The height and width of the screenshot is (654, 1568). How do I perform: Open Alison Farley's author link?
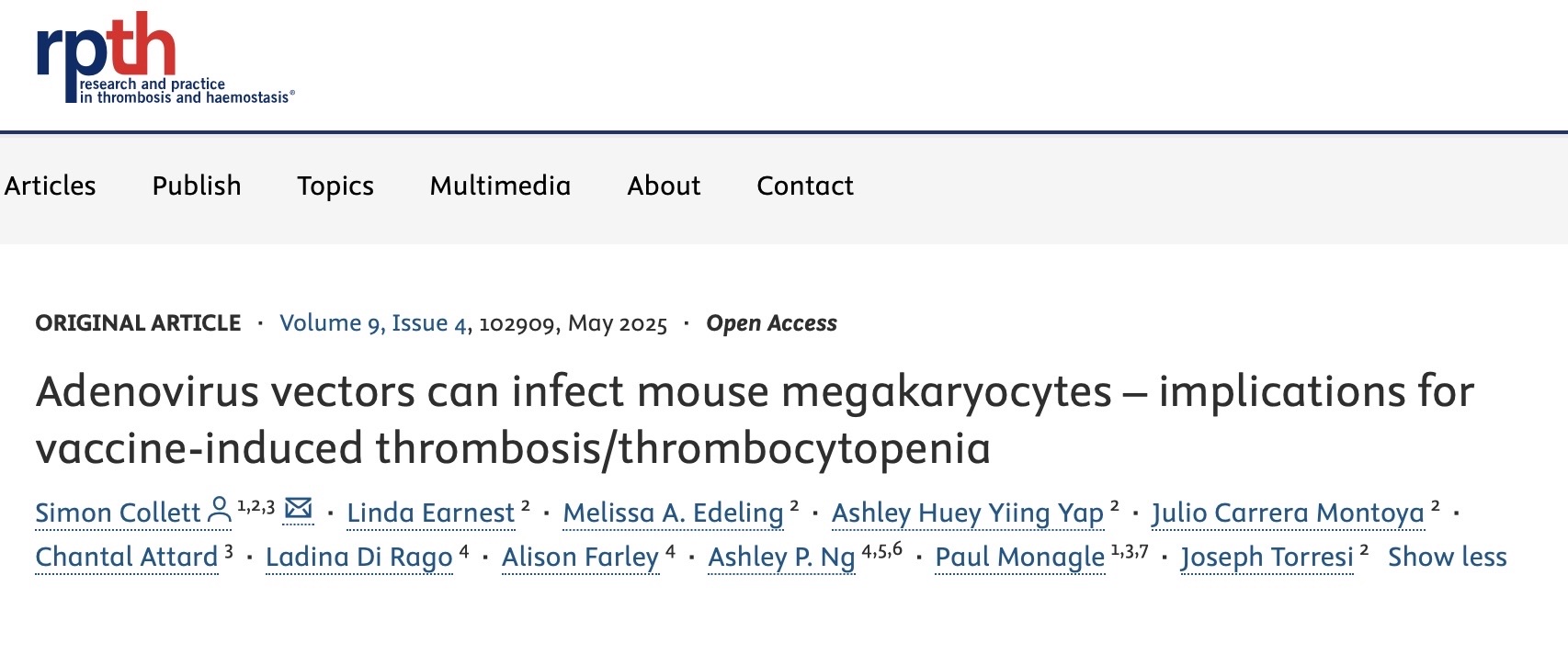coord(580,557)
